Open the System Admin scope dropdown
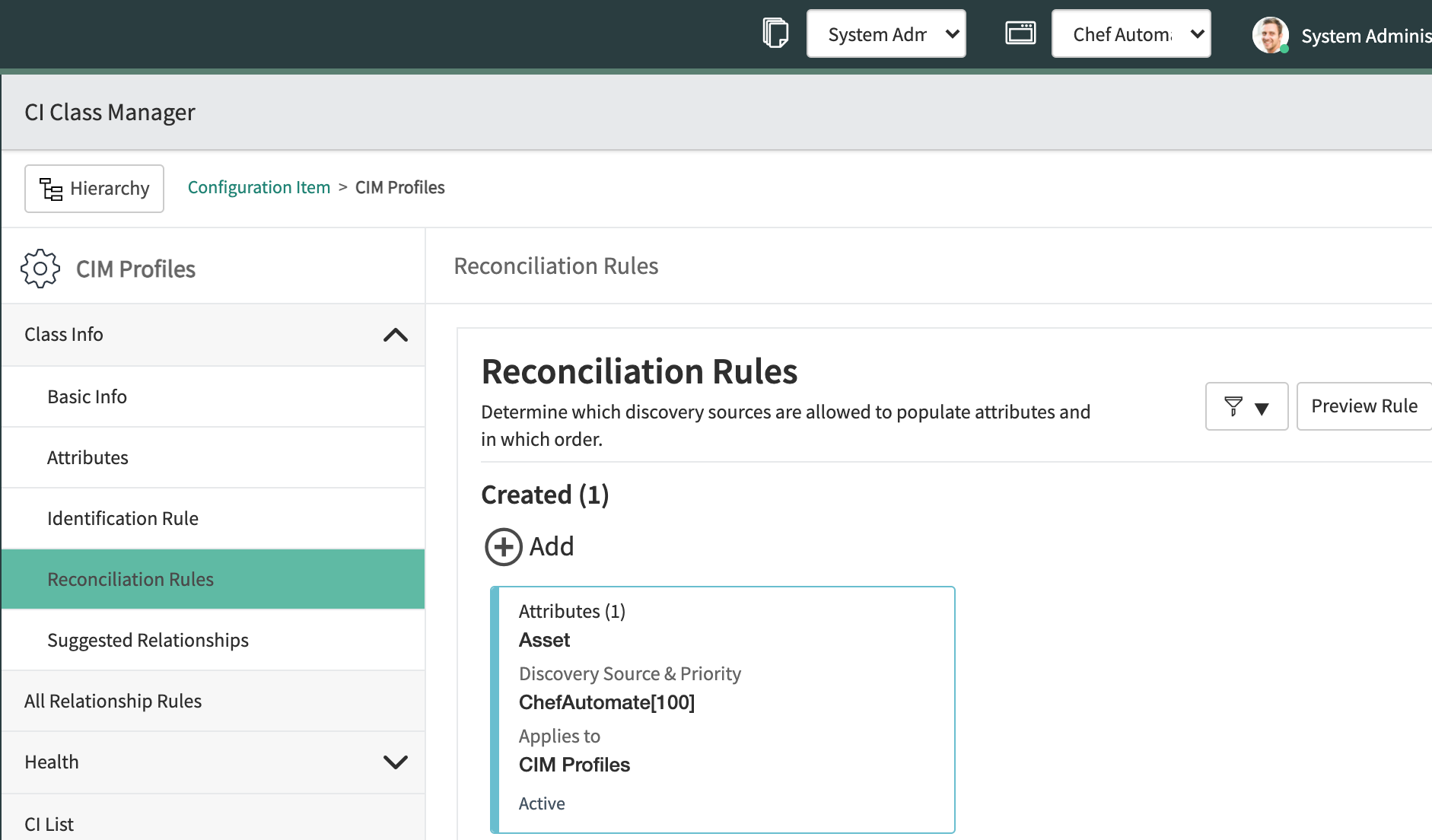 tap(886, 33)
